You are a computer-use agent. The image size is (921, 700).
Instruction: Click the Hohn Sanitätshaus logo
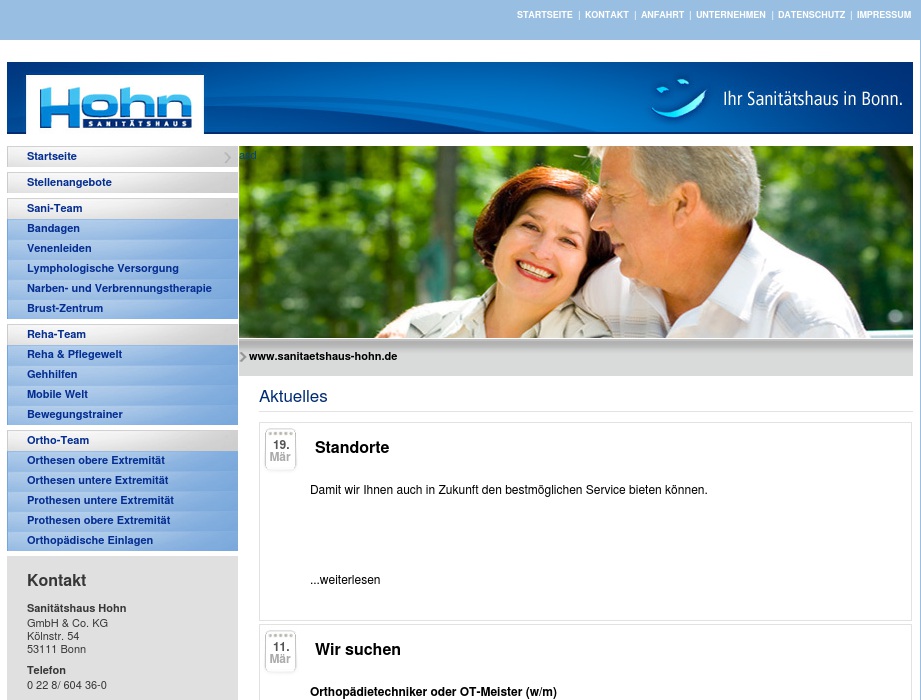114,104
